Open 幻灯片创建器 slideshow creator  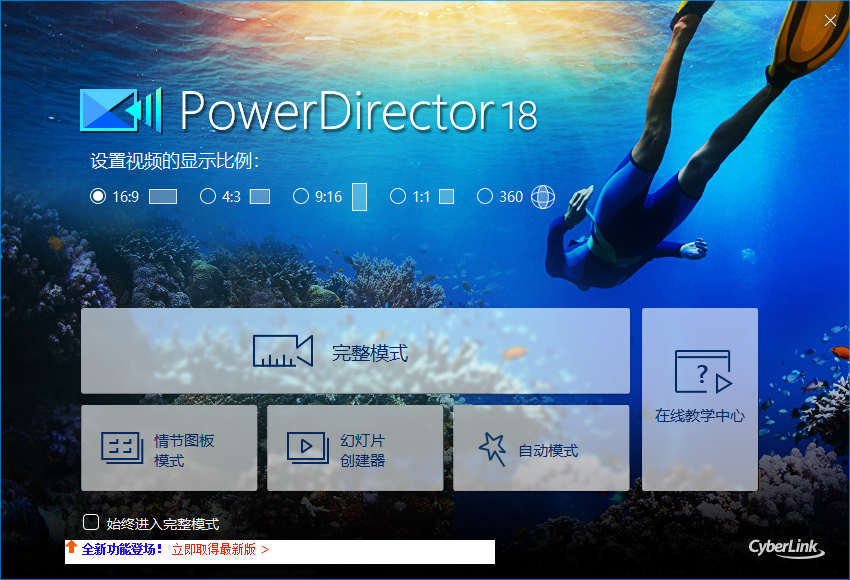[x=355, y=448]
